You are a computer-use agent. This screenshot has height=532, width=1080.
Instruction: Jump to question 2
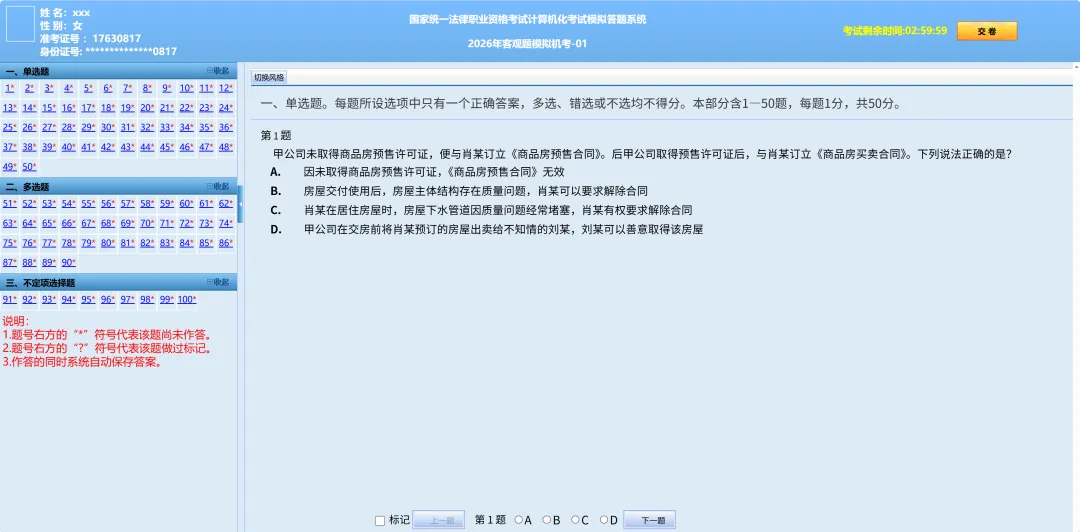[29, 88]
